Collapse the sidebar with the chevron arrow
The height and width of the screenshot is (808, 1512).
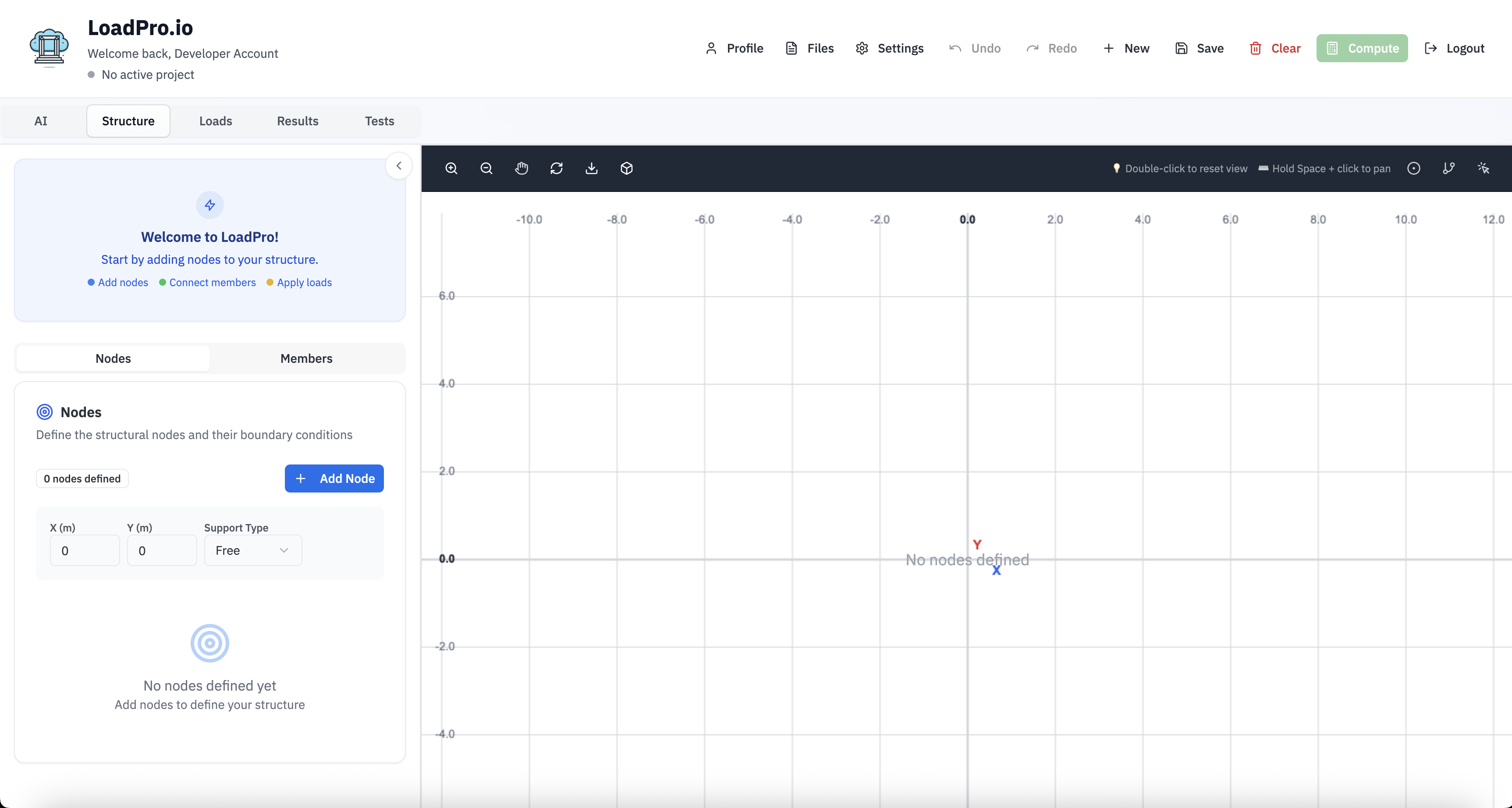pos(398,166)
